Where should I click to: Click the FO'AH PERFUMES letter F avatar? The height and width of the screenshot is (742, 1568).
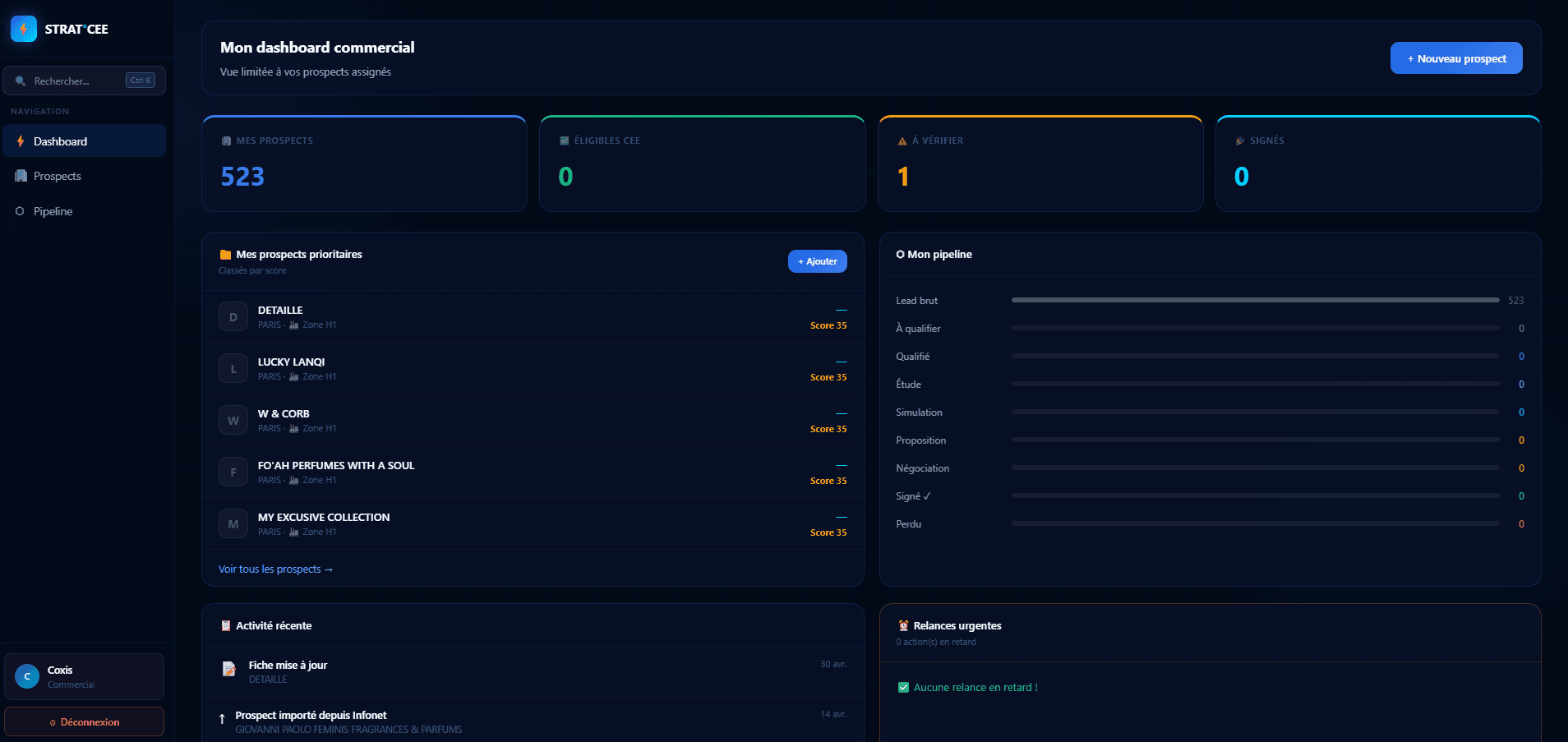[x=233, y=472]
